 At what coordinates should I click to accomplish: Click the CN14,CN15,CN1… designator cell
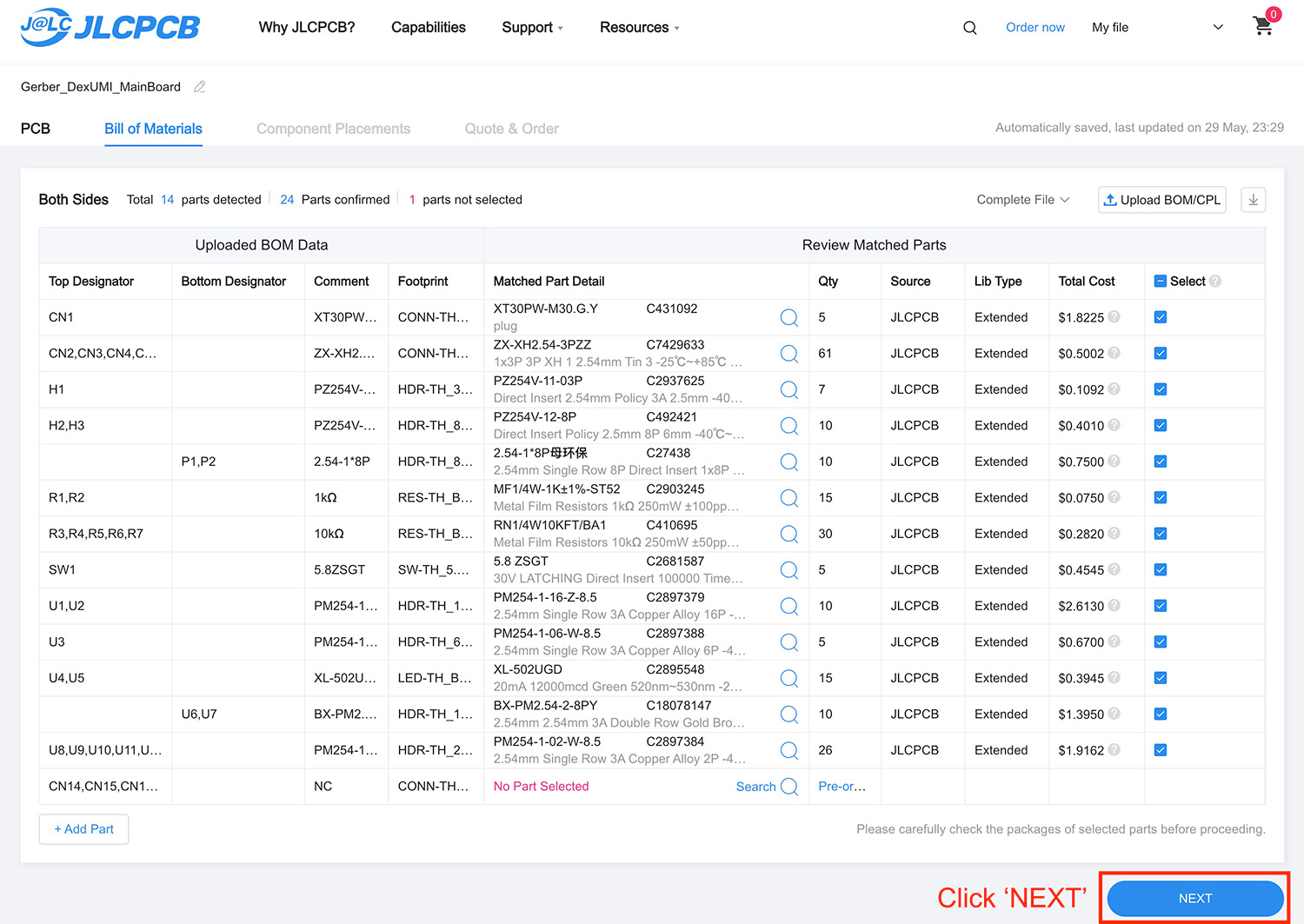(x=103, y=787)
